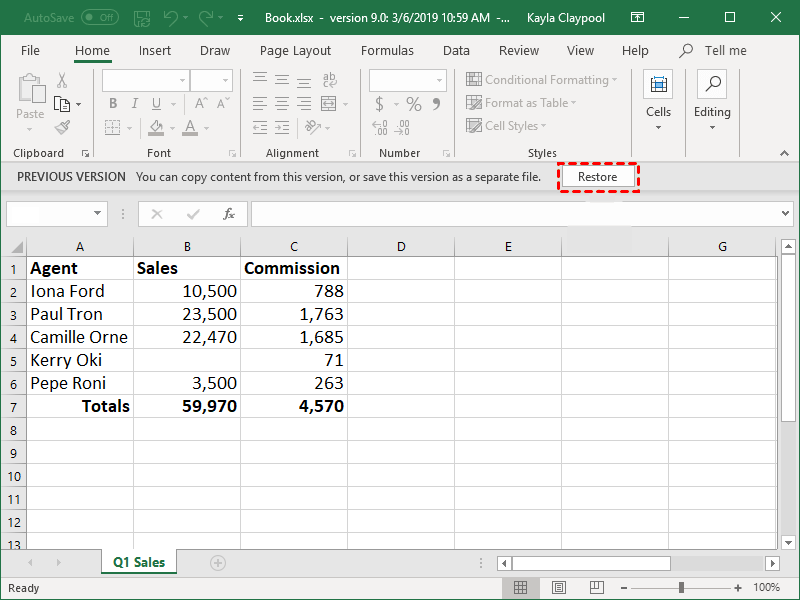800x600 pixels.
Task: Add a new sheet with plus icon
Action: 217,563
